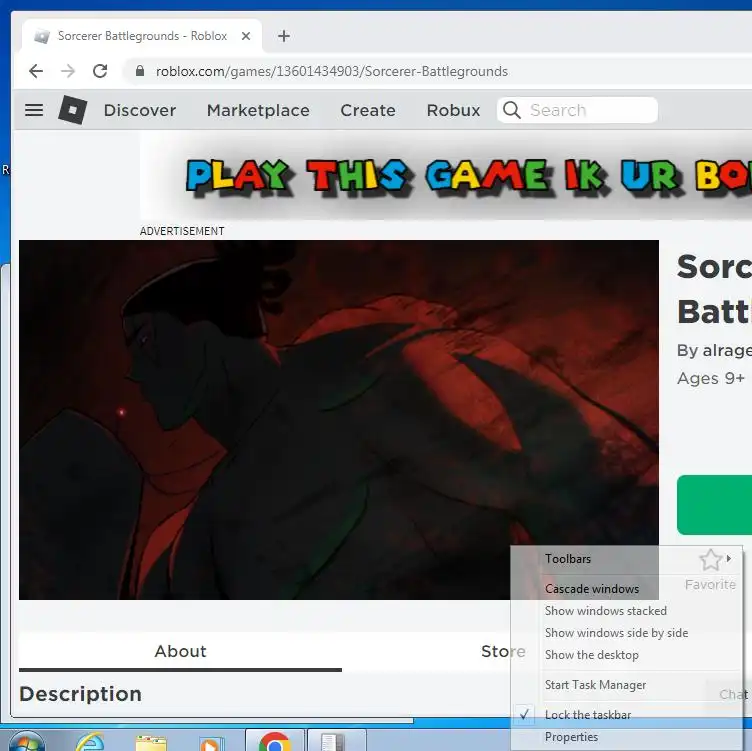The image size is (752, 751).
Task: Open the Roblox hamburger menu
Action: point(34,110)
